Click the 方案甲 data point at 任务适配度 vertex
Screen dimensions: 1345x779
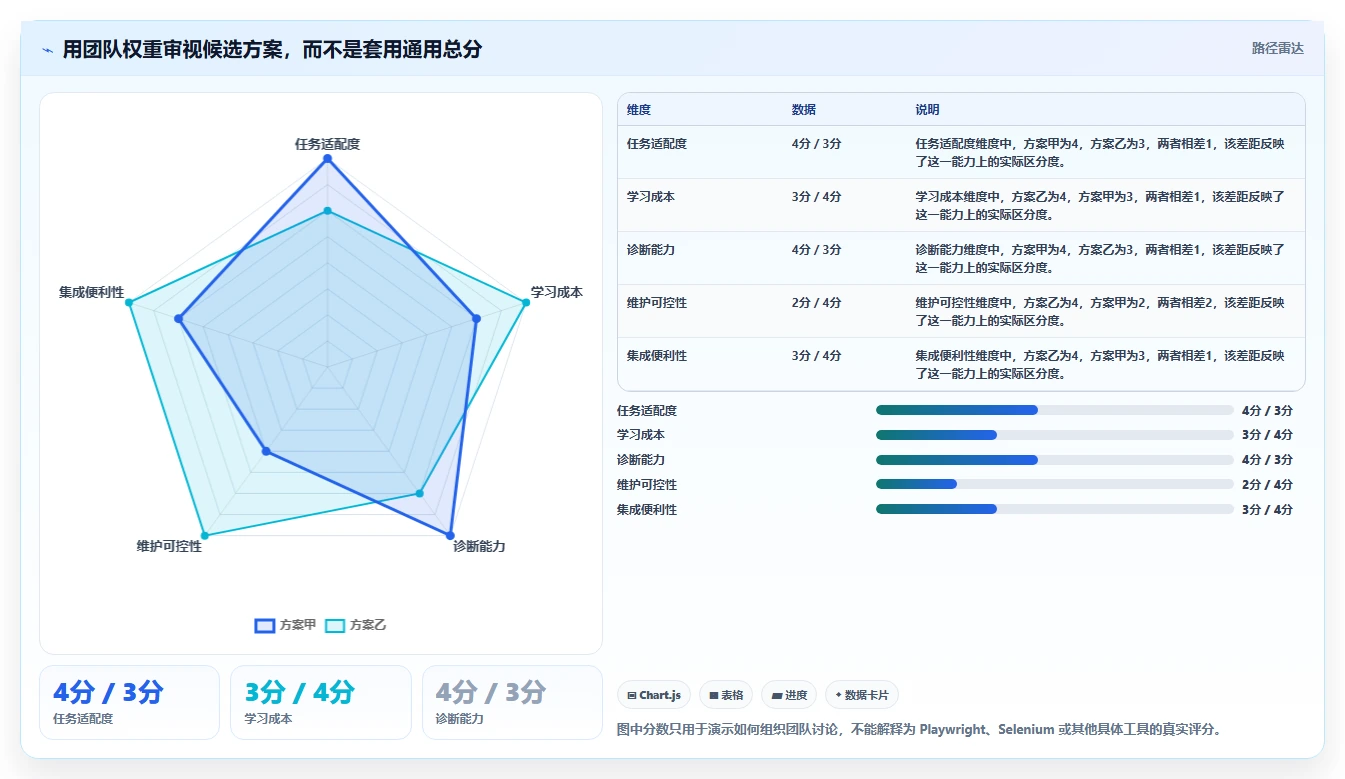click(x=327, y=159)
